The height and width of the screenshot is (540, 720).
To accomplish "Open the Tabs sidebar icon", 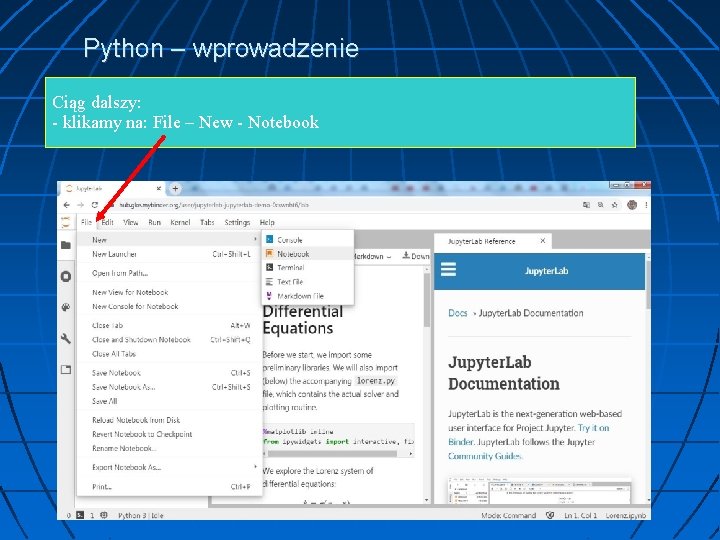I will (66, 369).
